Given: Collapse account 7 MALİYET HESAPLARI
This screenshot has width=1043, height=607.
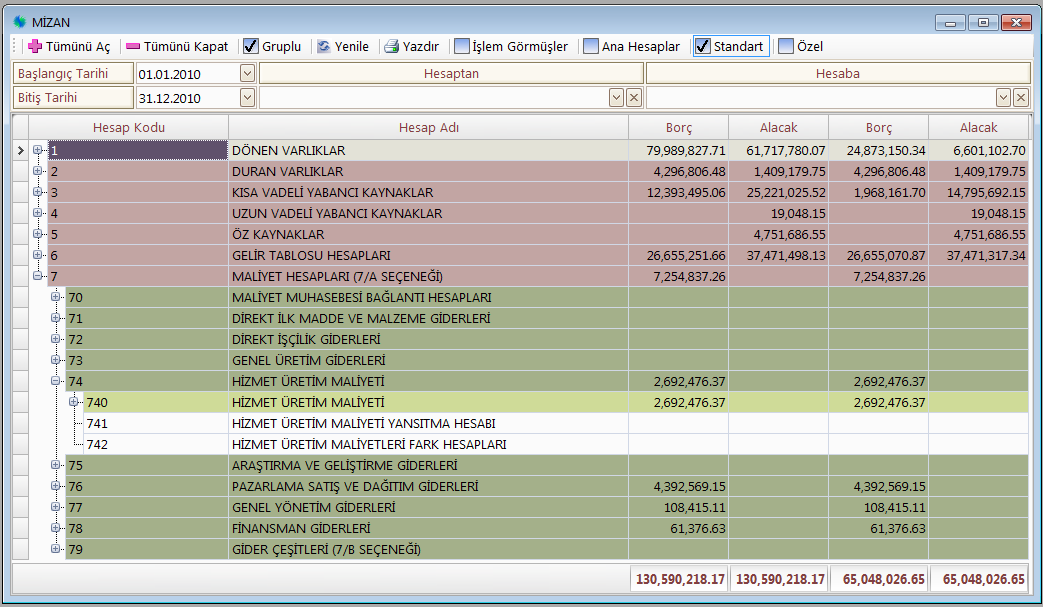Looking at the screenshot, I should (x=38, y=276).
